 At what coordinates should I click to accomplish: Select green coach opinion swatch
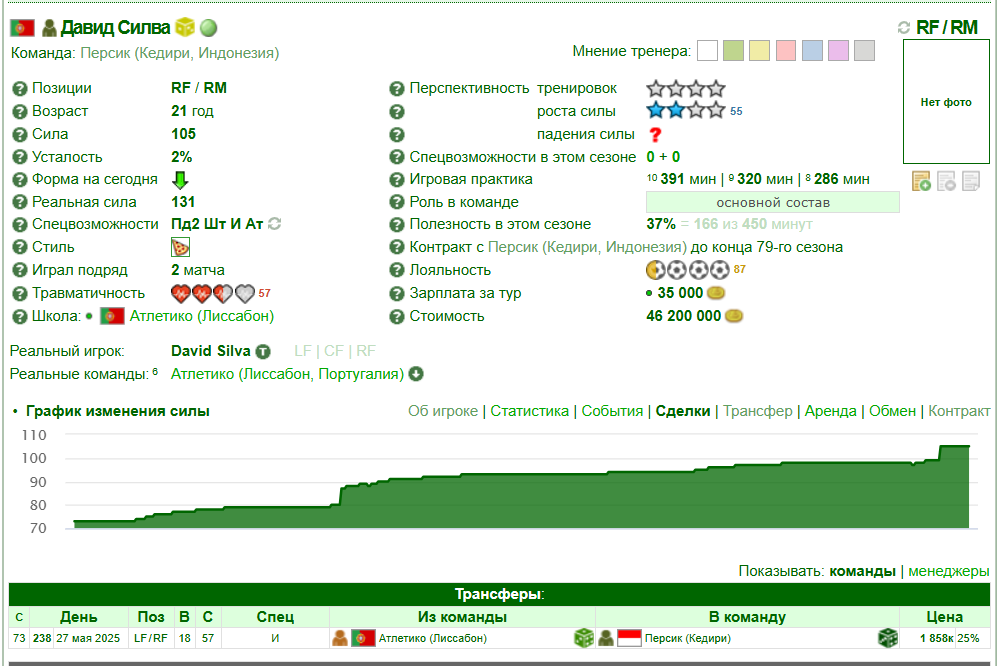733,51
